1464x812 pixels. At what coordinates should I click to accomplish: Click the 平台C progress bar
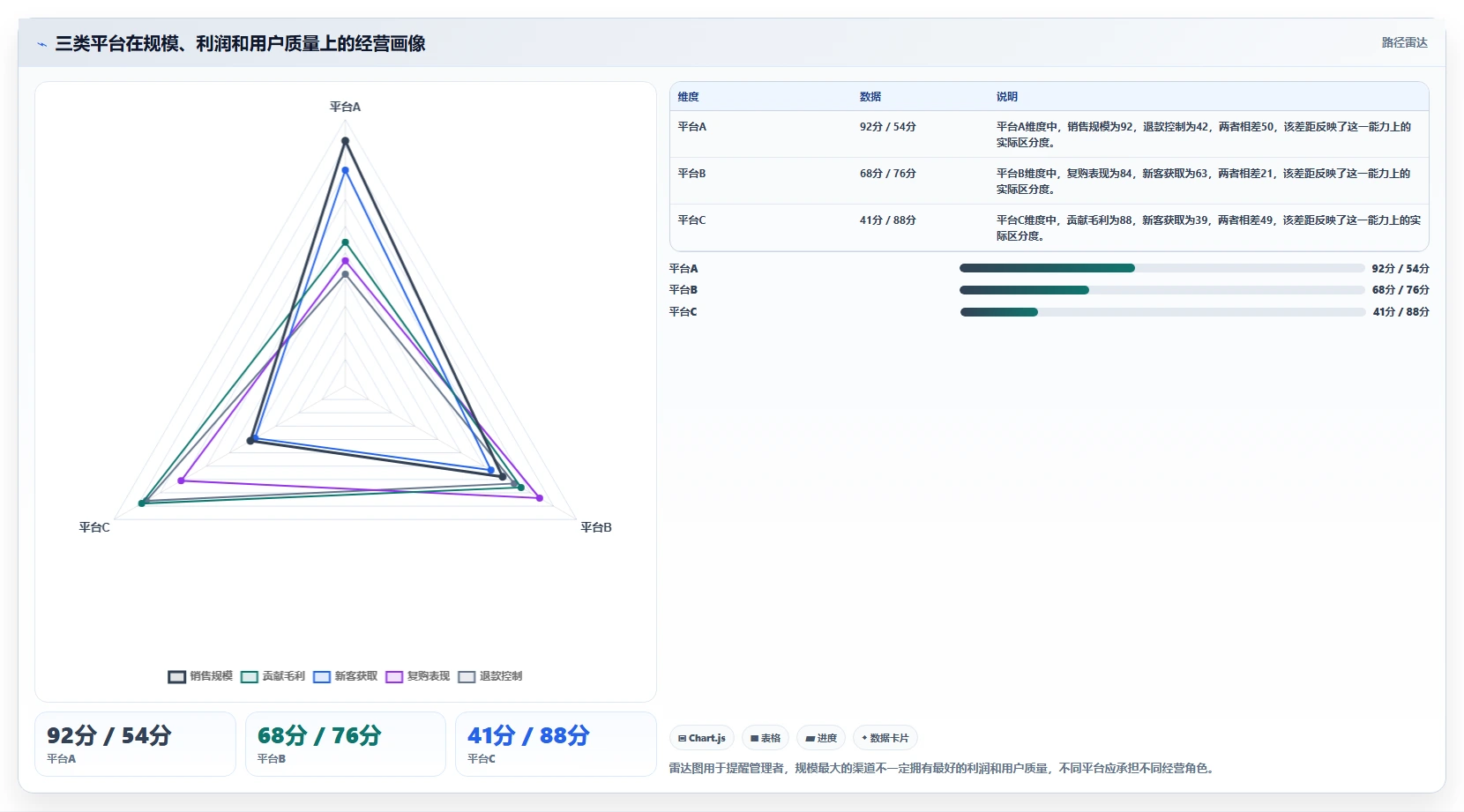(1162, 312)
